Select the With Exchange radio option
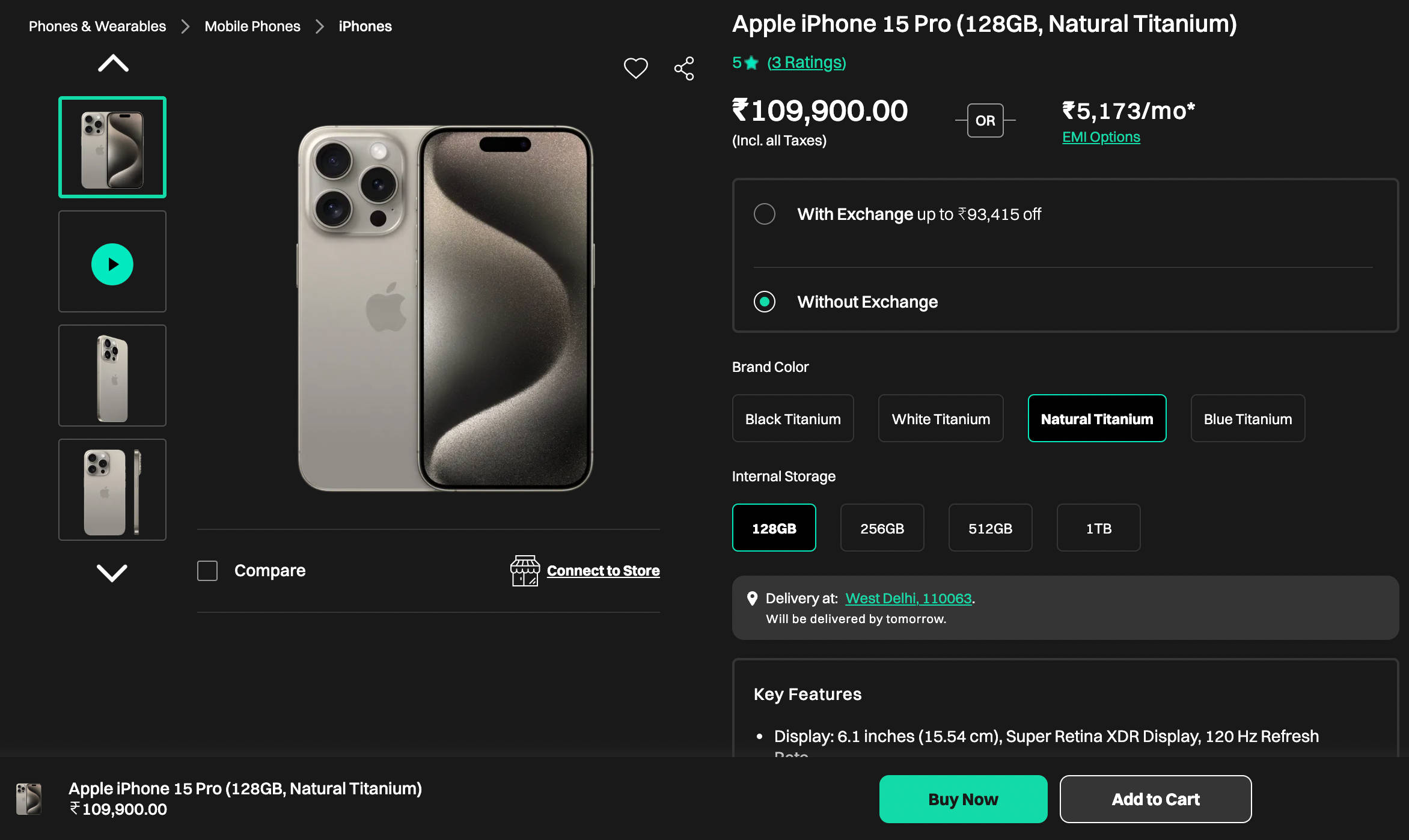 click(x=765, y=214)
